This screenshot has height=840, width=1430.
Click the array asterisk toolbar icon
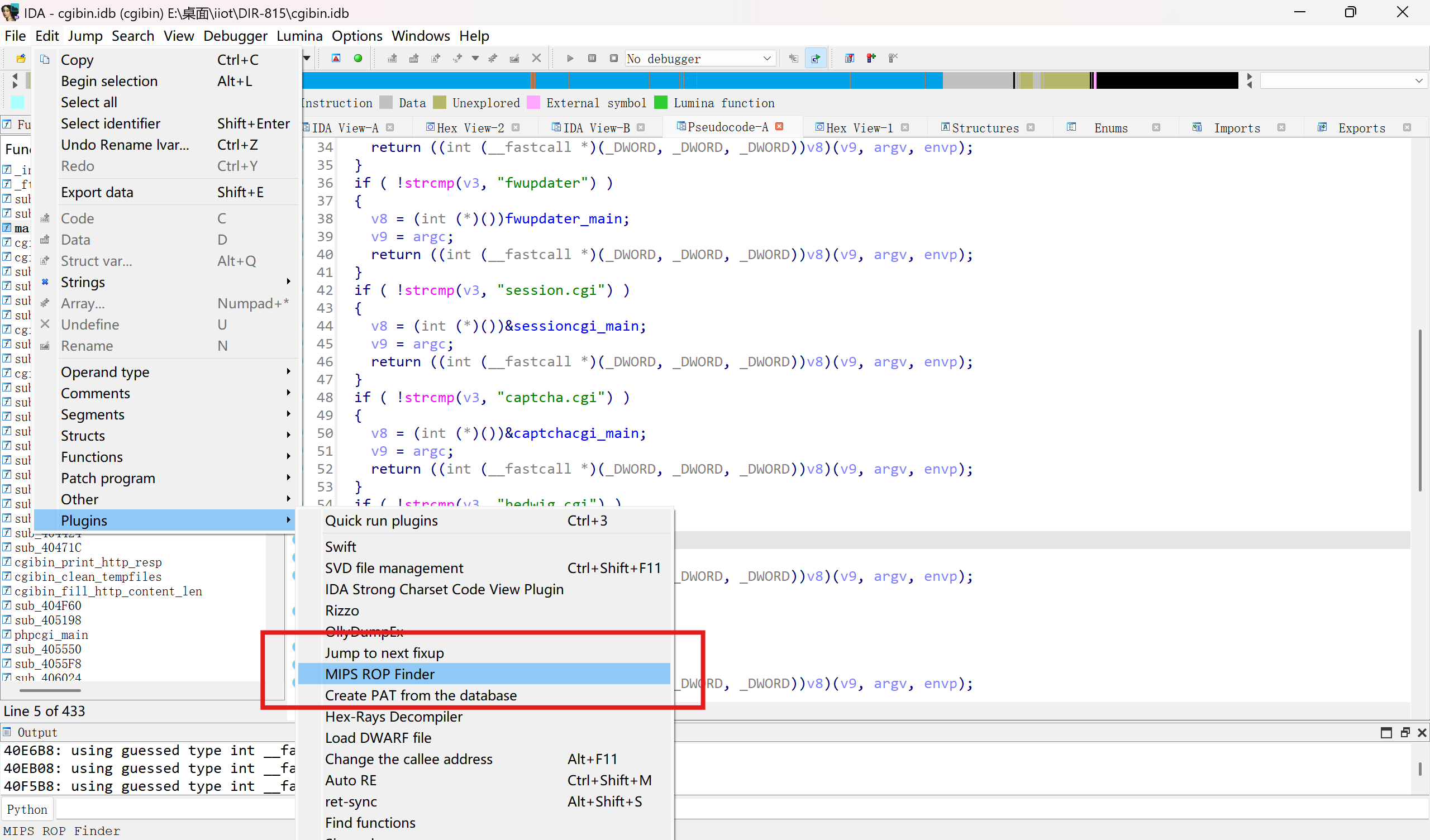(493, 59)
